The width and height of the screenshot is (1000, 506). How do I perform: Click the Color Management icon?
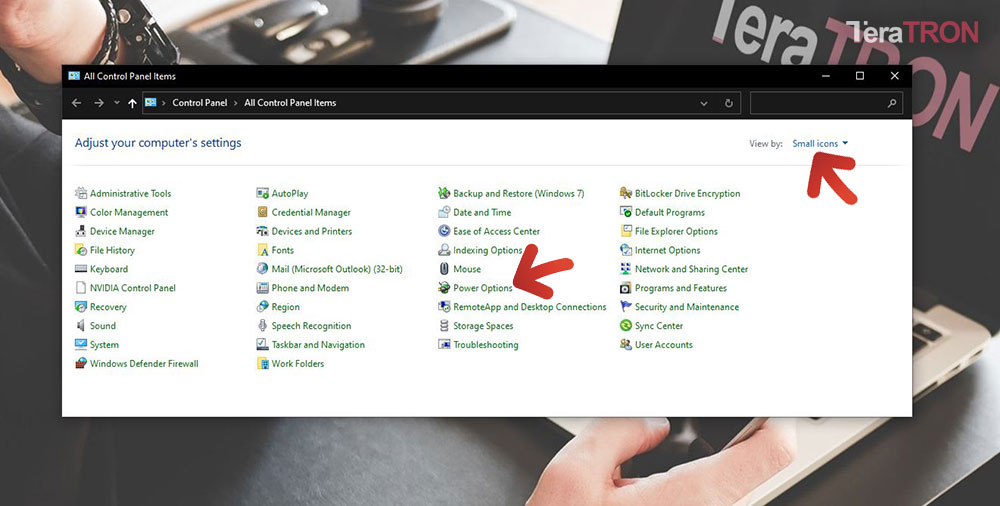[81, 212]
